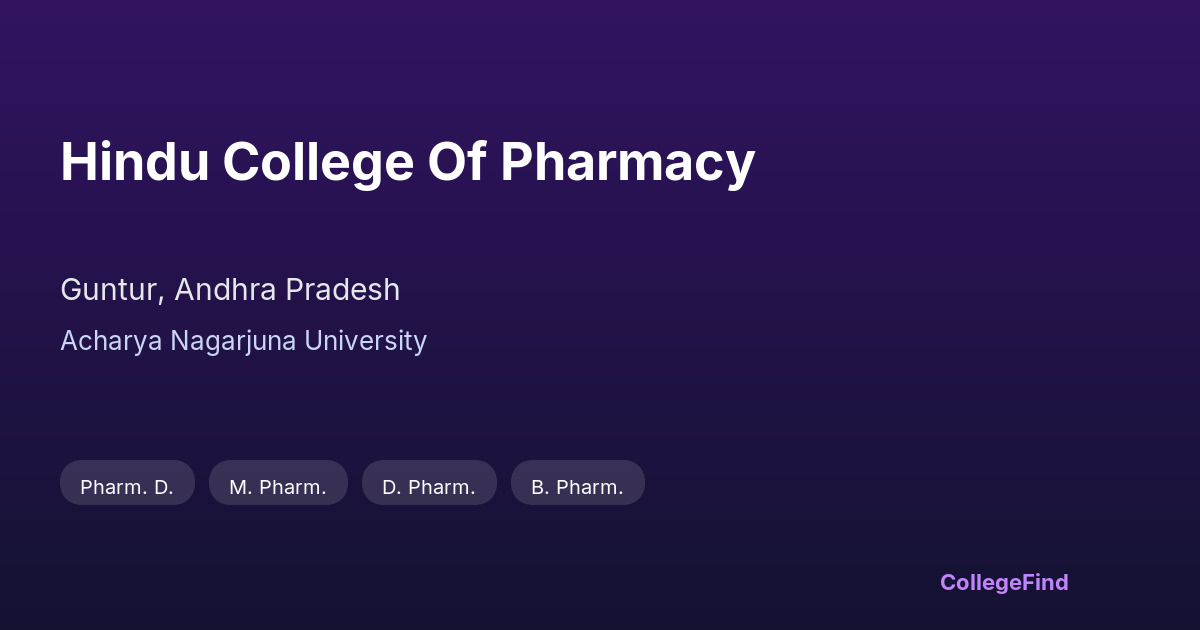Viewport: 1200px width, 630px height.
Task: Click the College part of CollegeFind logo
Action: (979, 582)
